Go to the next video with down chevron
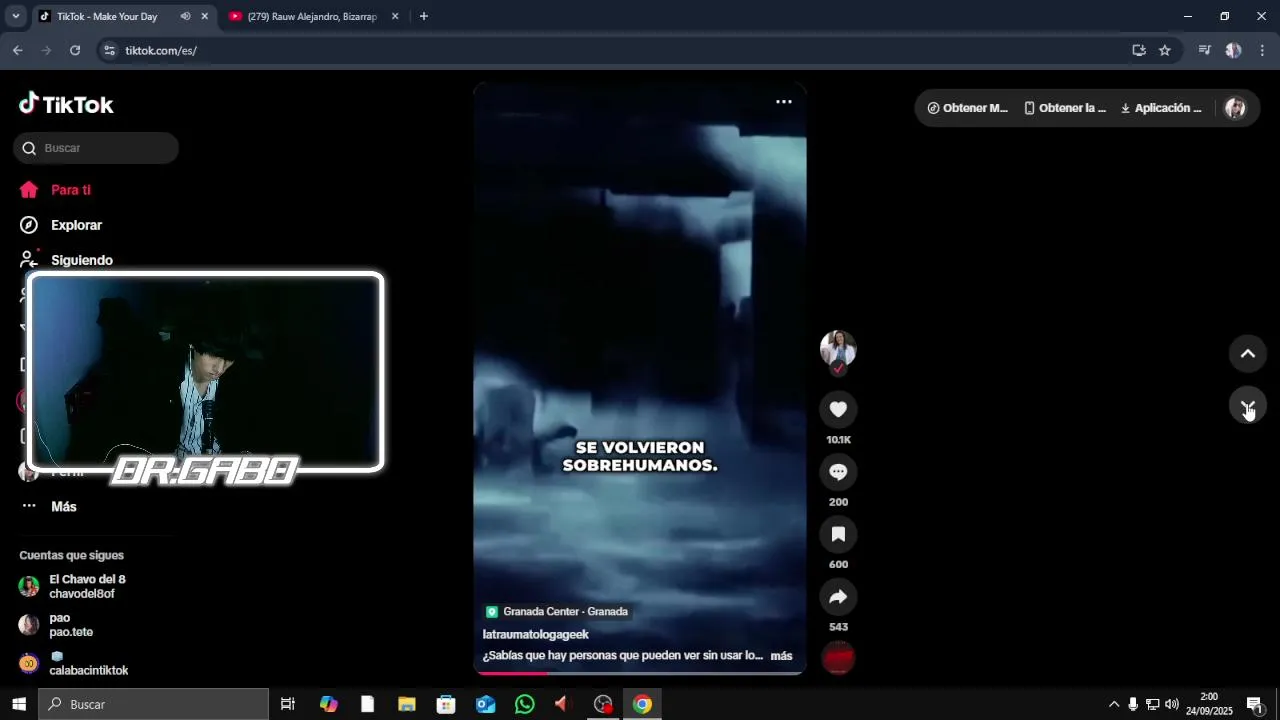1280x720 pixels. (1248, 405)
